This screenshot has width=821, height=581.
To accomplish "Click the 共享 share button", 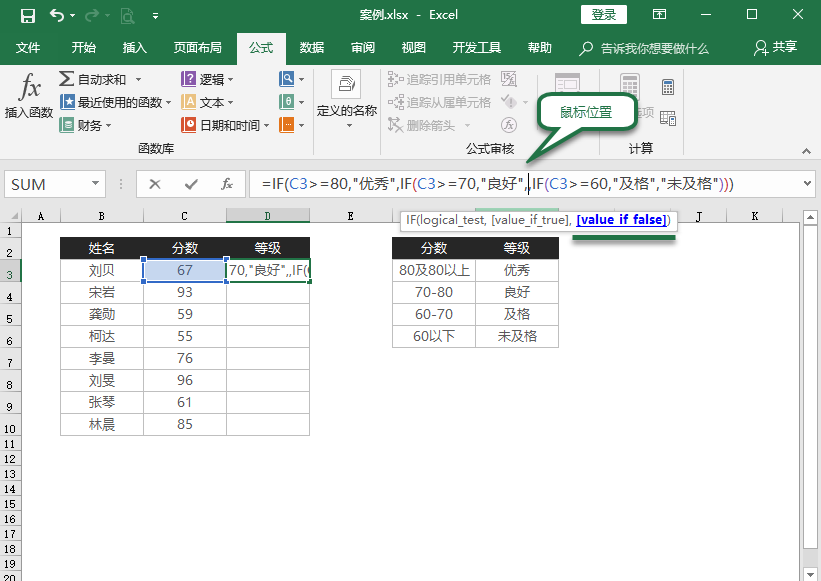I will (x=775, y=48).
